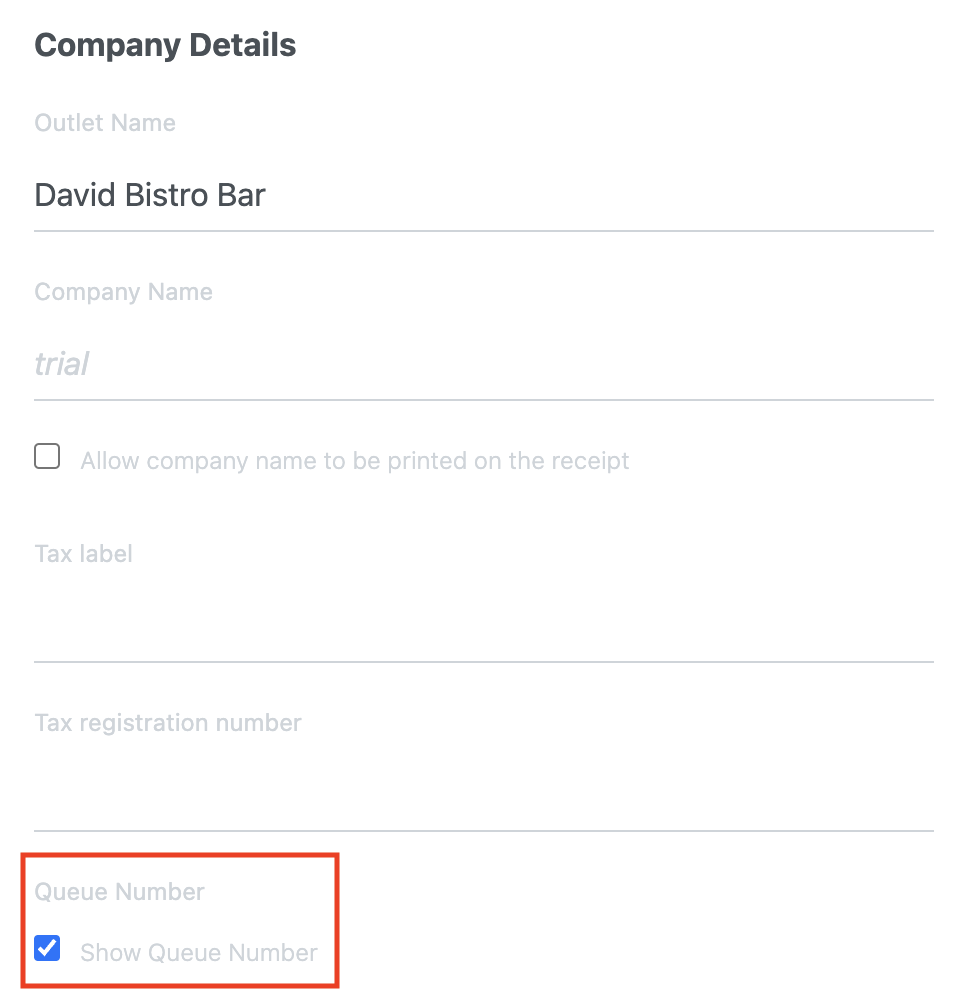960x1006 pixels.
Task: Click the "Company Name" field caption
Action: [x=123, y=292]
